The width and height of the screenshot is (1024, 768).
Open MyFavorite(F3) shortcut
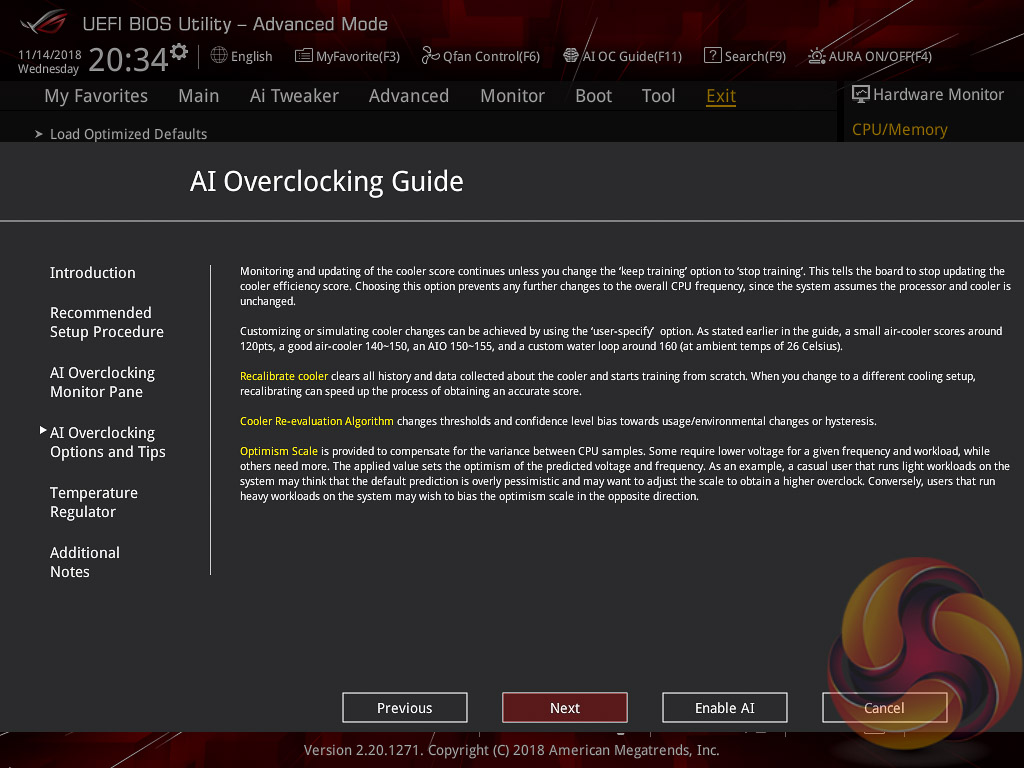coord(358,57)
